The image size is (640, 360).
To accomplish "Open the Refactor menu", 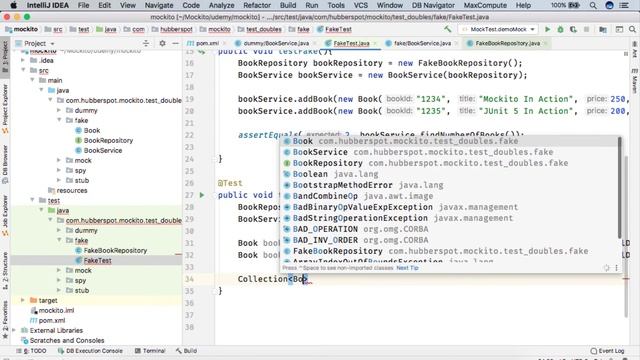I will click(x=257, y=5).
